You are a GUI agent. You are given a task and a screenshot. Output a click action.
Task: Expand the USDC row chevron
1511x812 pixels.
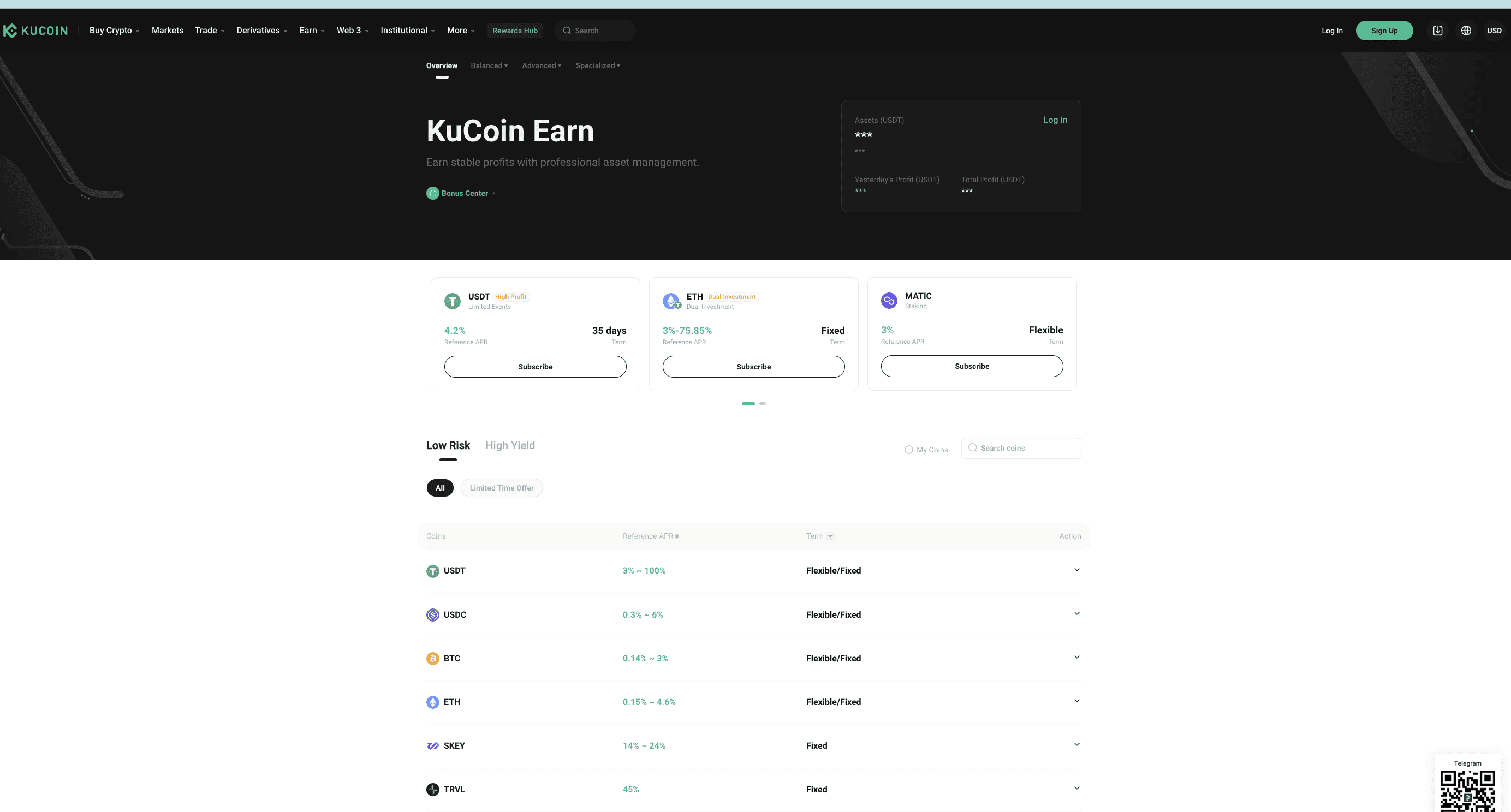click(x=1076, y=613)
